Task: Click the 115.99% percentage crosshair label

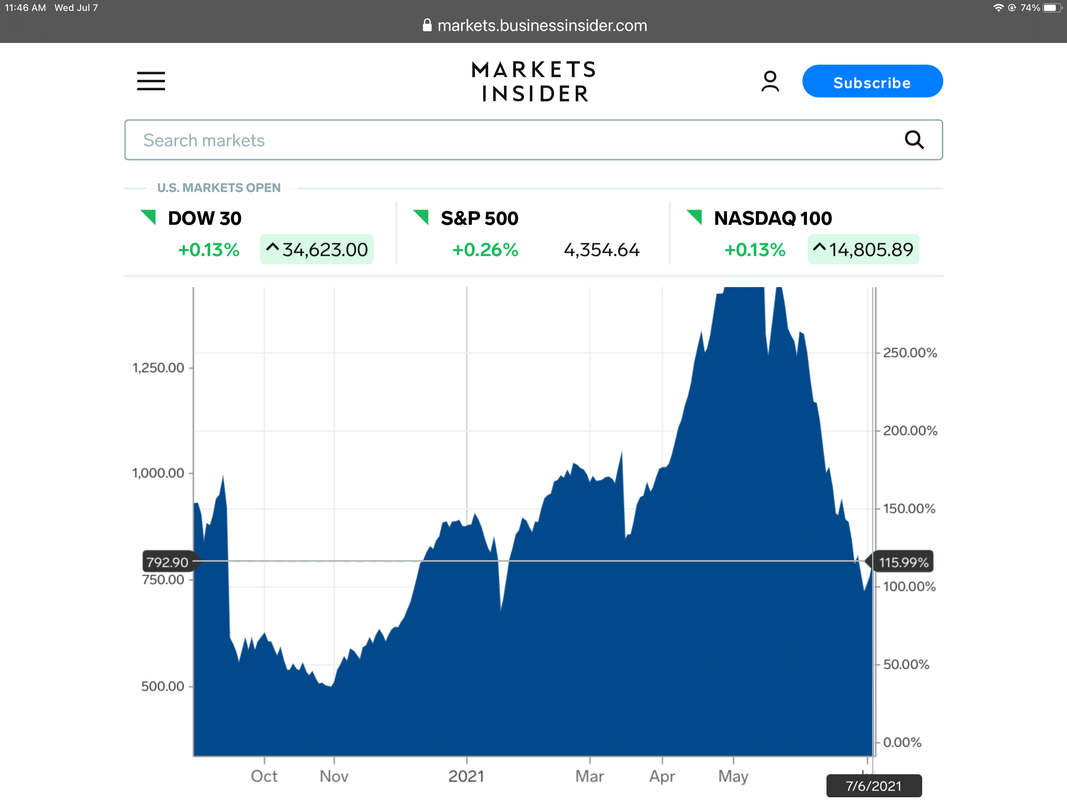Action: click(x=904, y=562)
